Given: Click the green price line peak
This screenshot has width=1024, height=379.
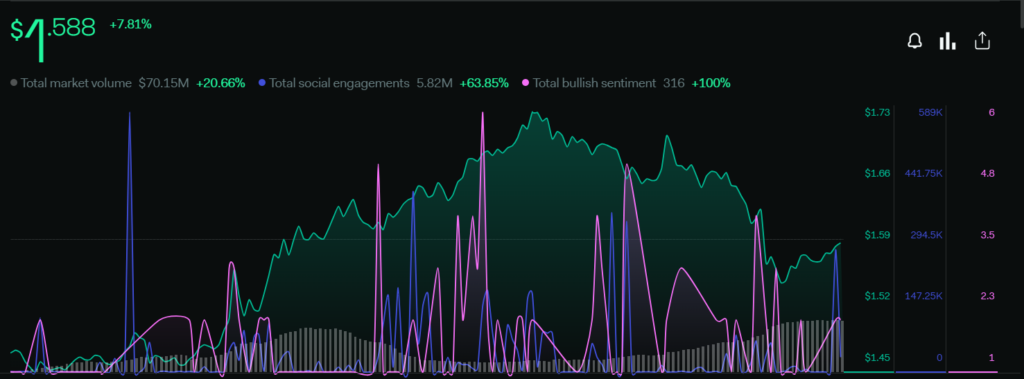Looking at the screenshot, I should point(535,113).
